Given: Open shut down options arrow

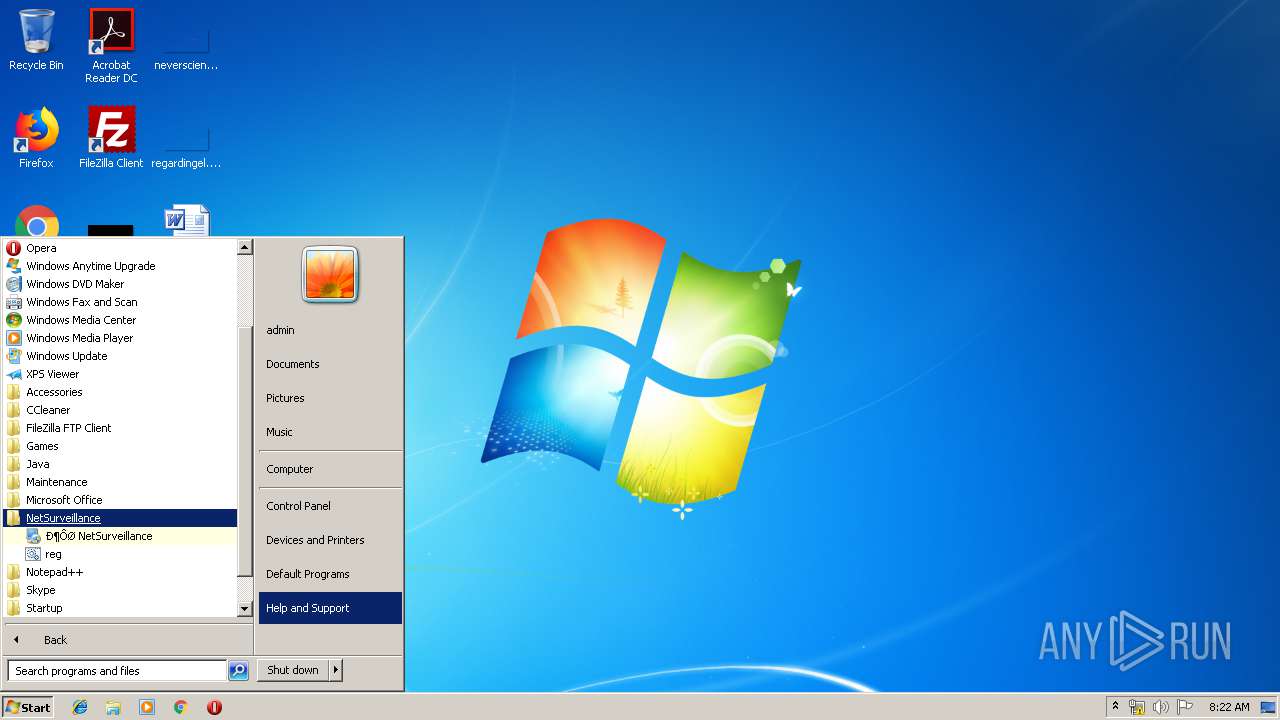Looking at the screenshot, I should [x=336, y=670].
